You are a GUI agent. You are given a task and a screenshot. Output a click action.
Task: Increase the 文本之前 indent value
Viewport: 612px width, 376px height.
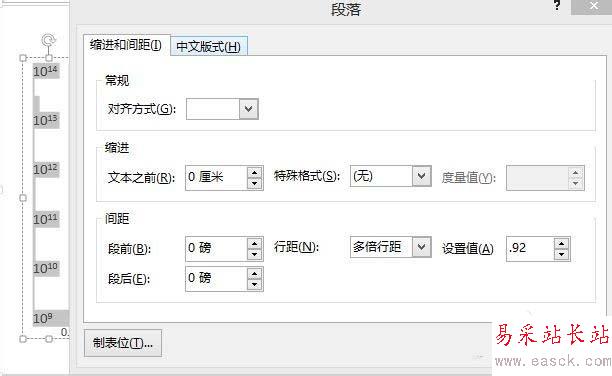[254, 172]
